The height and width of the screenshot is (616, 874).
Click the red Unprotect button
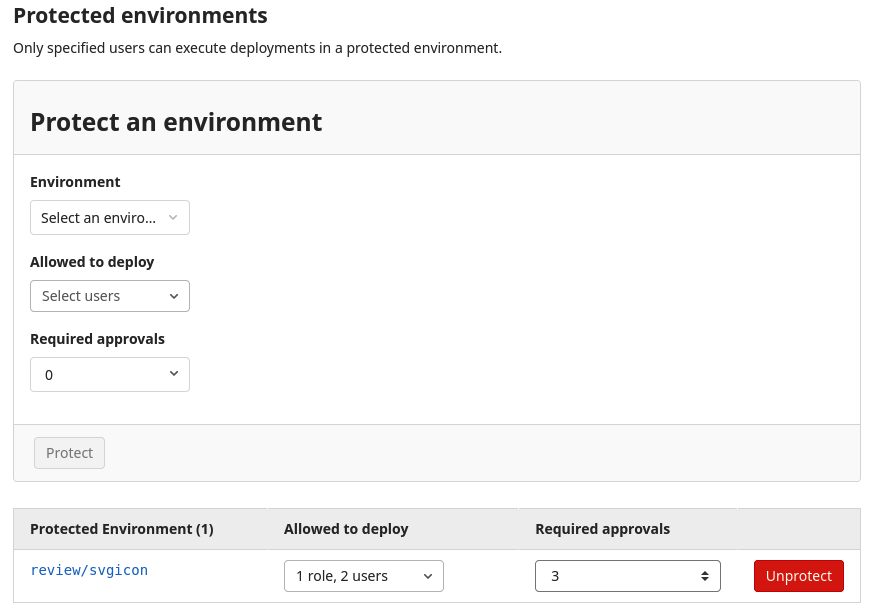click(x=798, y=576)
